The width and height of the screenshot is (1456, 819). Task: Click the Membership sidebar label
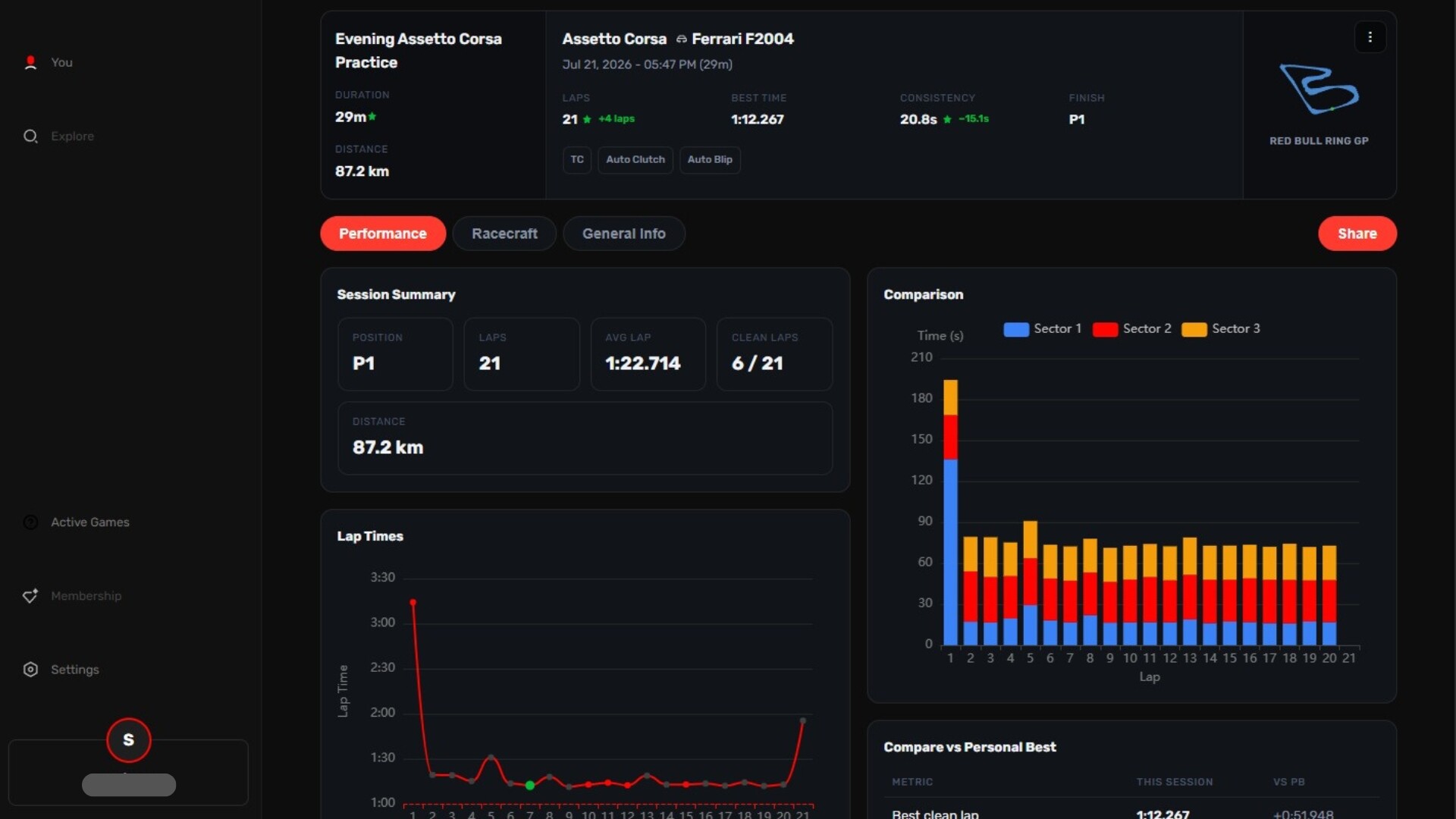86,596
